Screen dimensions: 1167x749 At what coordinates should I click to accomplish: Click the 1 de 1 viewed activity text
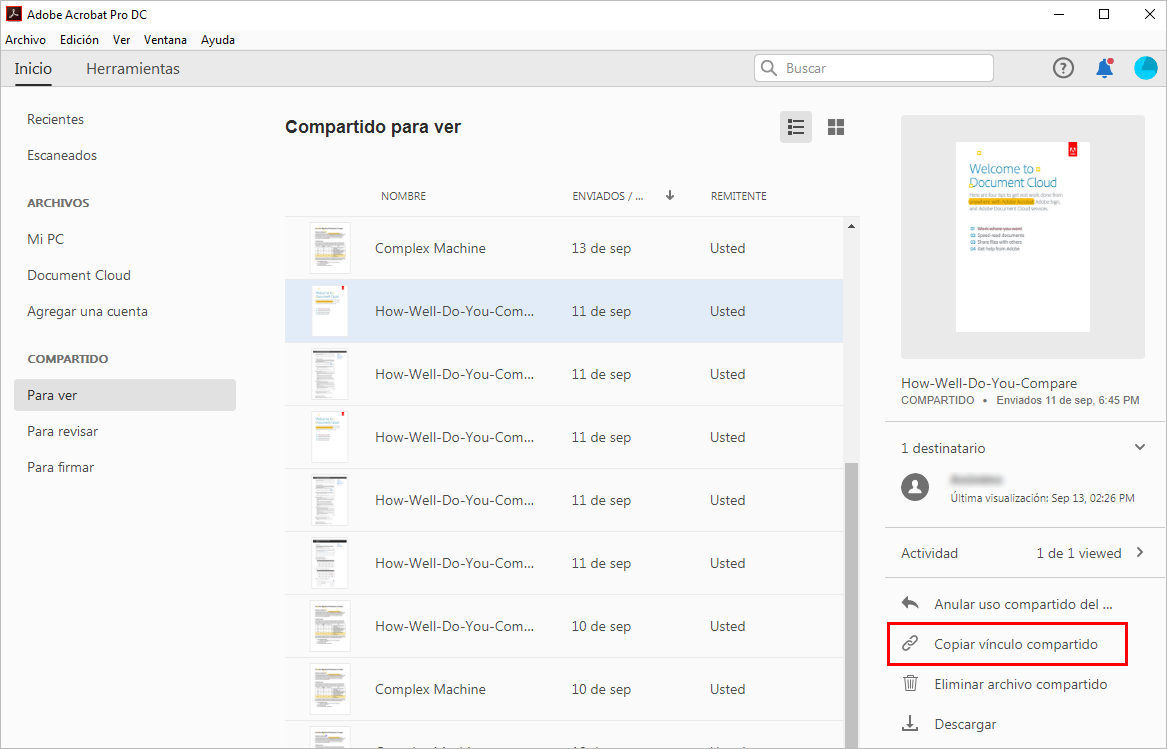[x=1078, y=553]
